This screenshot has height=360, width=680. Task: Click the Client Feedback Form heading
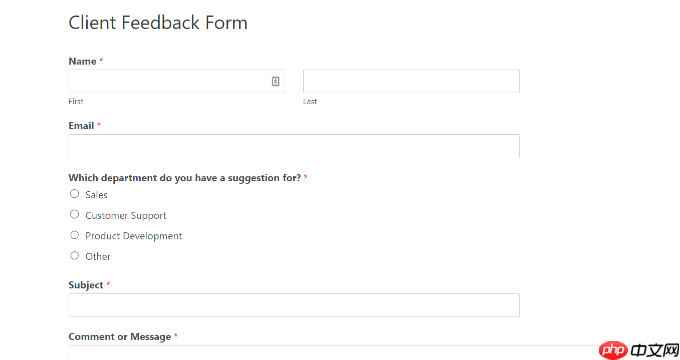tap(158, 23)
